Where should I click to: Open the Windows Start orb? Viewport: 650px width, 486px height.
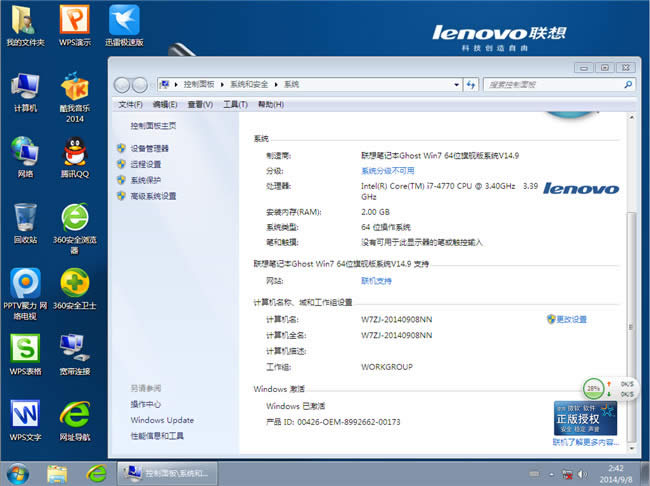pos(17,474)
